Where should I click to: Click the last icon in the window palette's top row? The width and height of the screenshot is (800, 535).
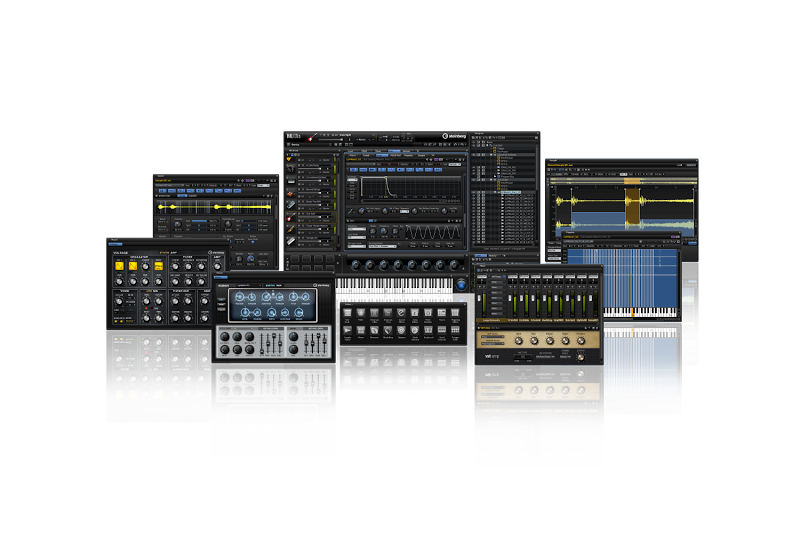[455, 312]
